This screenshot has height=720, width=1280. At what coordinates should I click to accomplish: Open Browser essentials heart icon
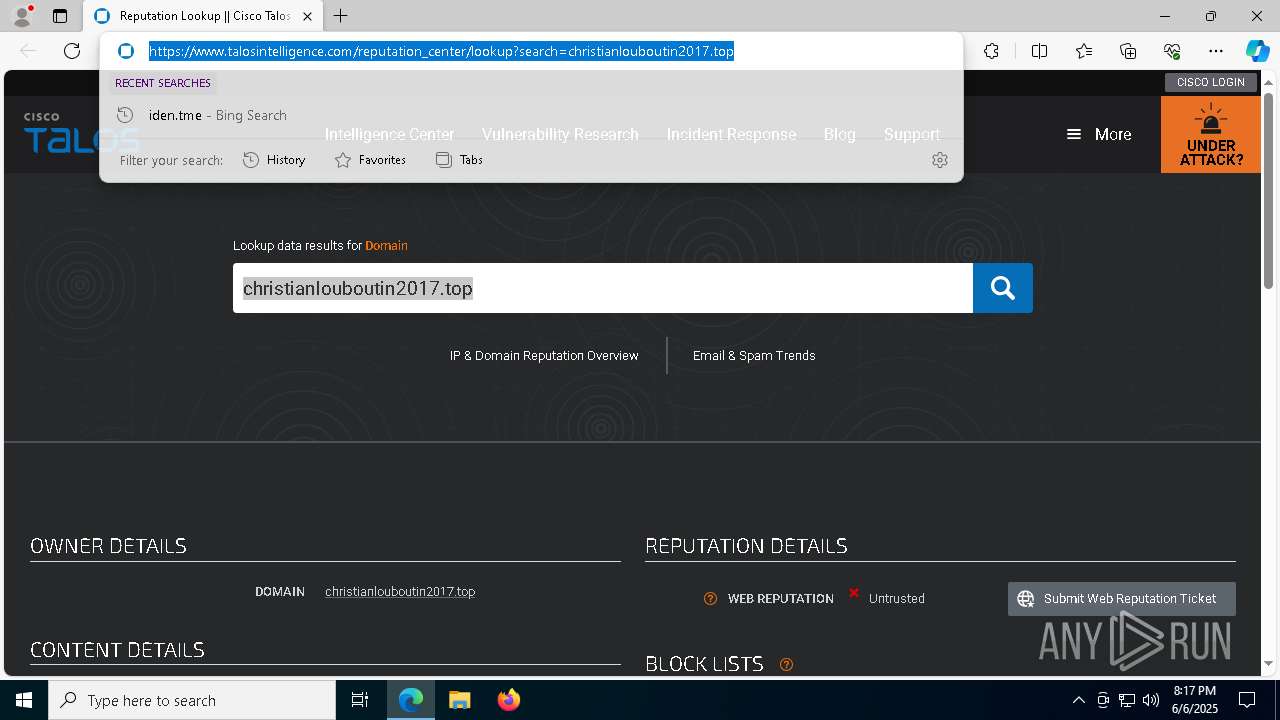[x=1172, y=51]
